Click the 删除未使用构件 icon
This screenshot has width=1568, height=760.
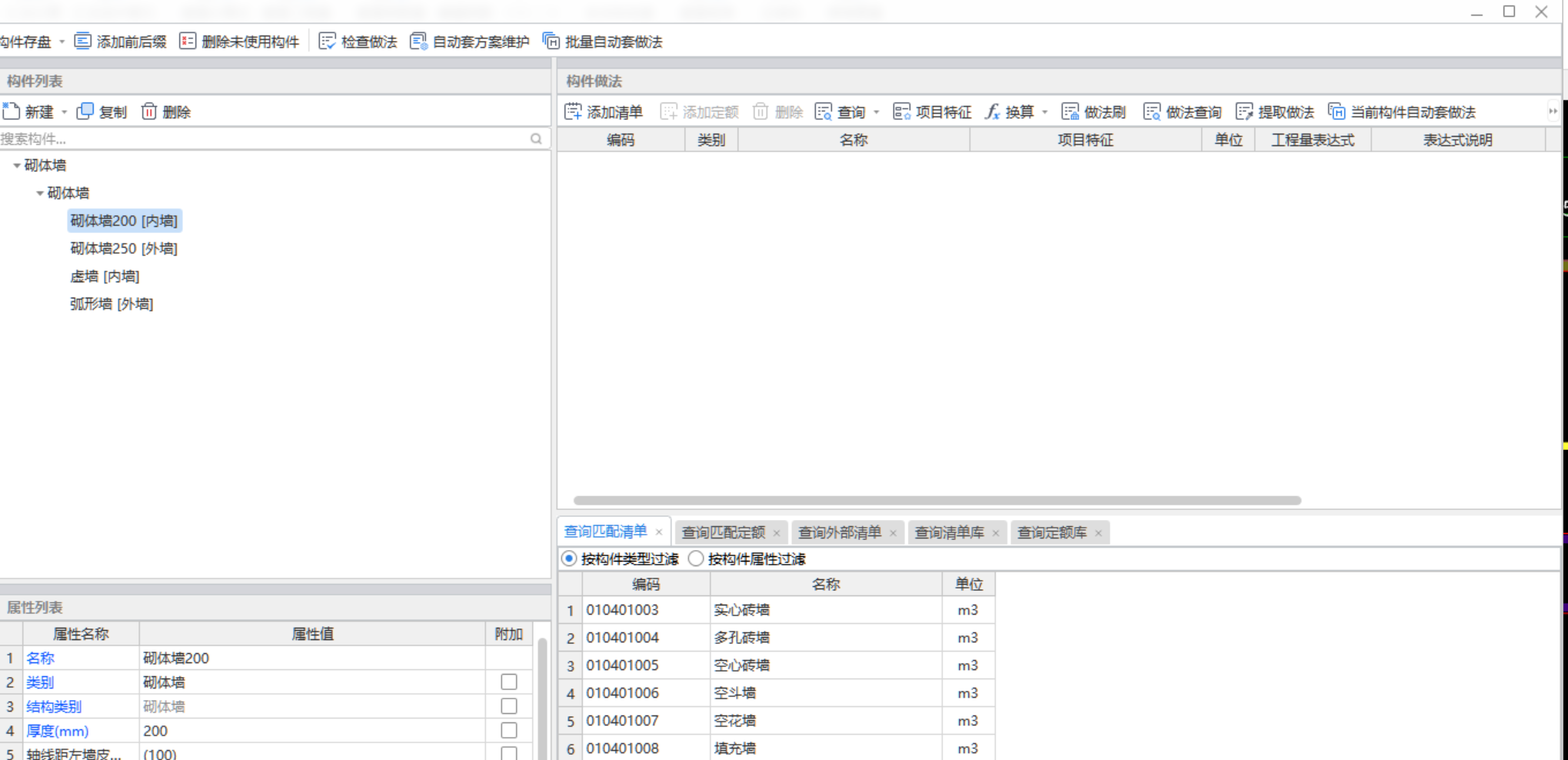(188, 42)
